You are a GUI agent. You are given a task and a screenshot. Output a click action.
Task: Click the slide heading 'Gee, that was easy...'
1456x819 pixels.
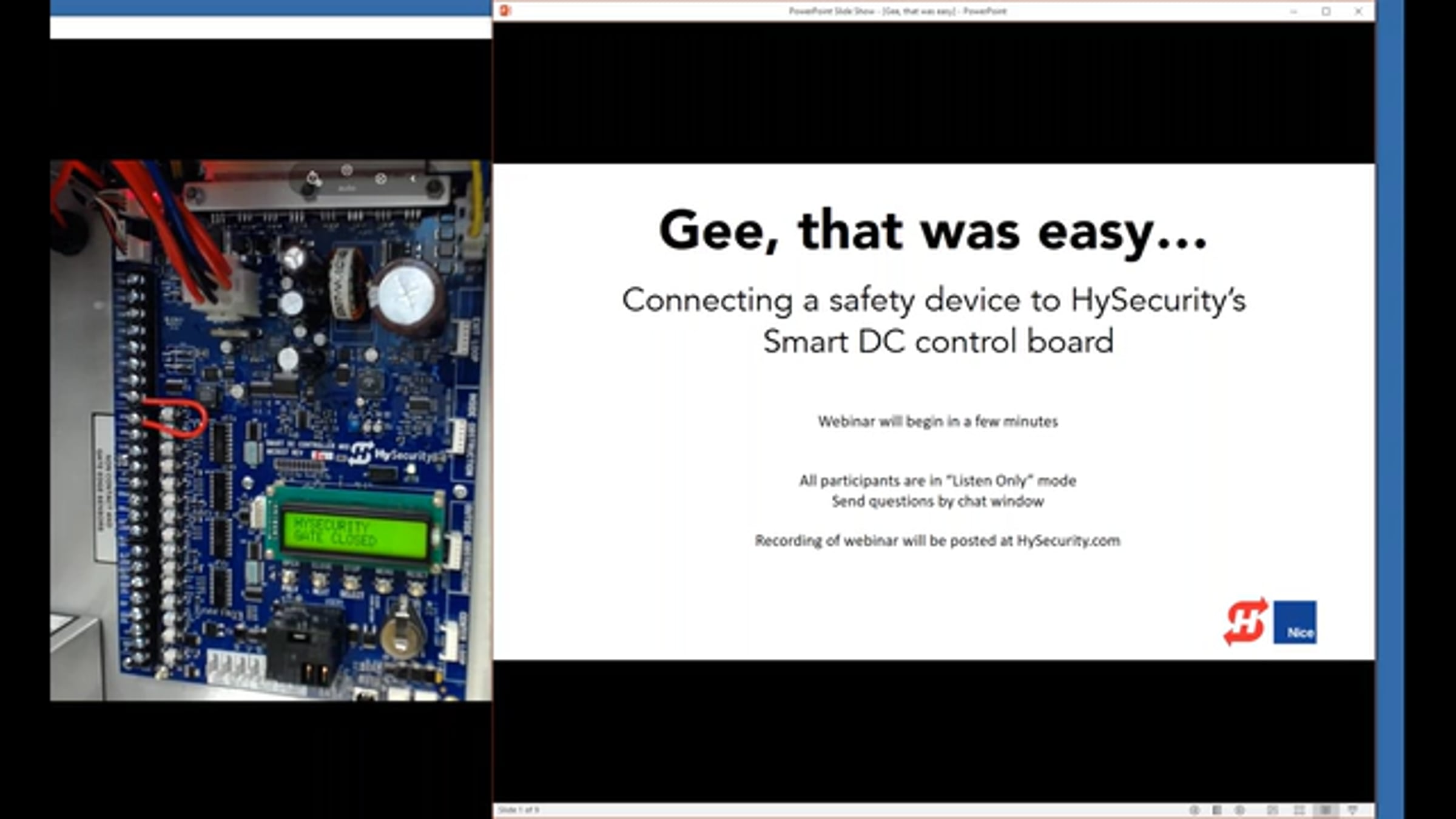coord(933,231)
